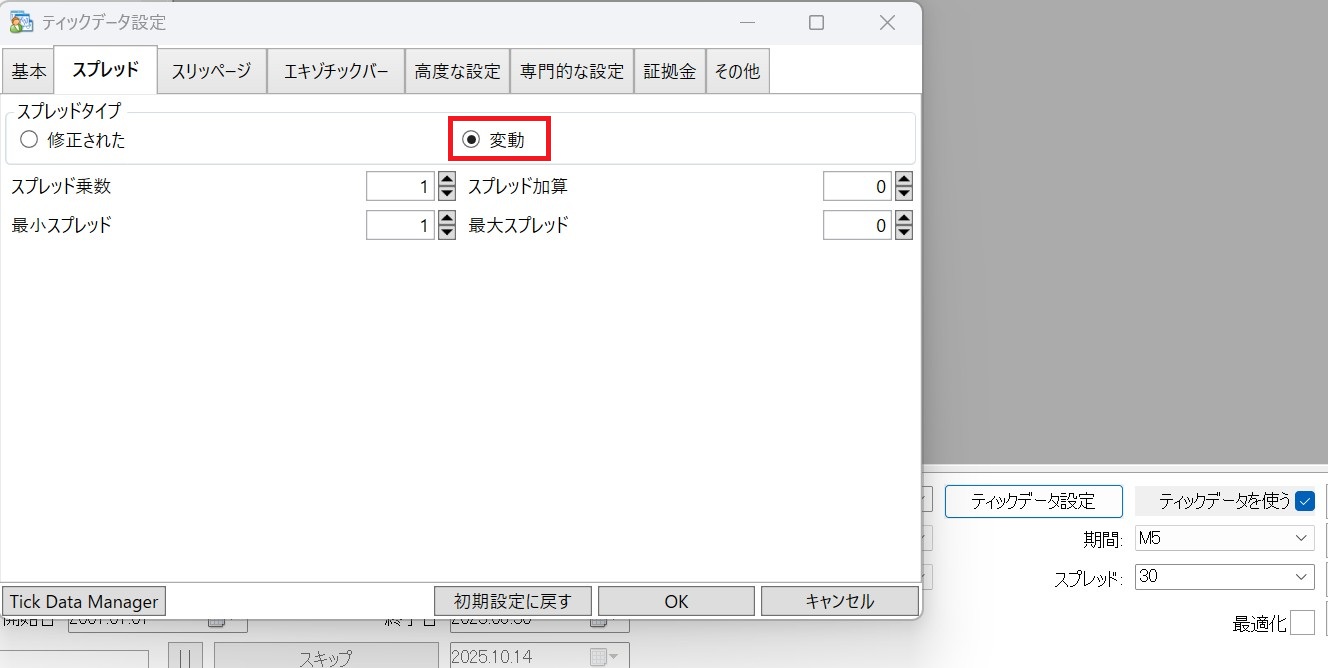Viewport: 1328px width, 668px height.
Task: Open the 証拠金 tab
Action: (x=669, y=71)
